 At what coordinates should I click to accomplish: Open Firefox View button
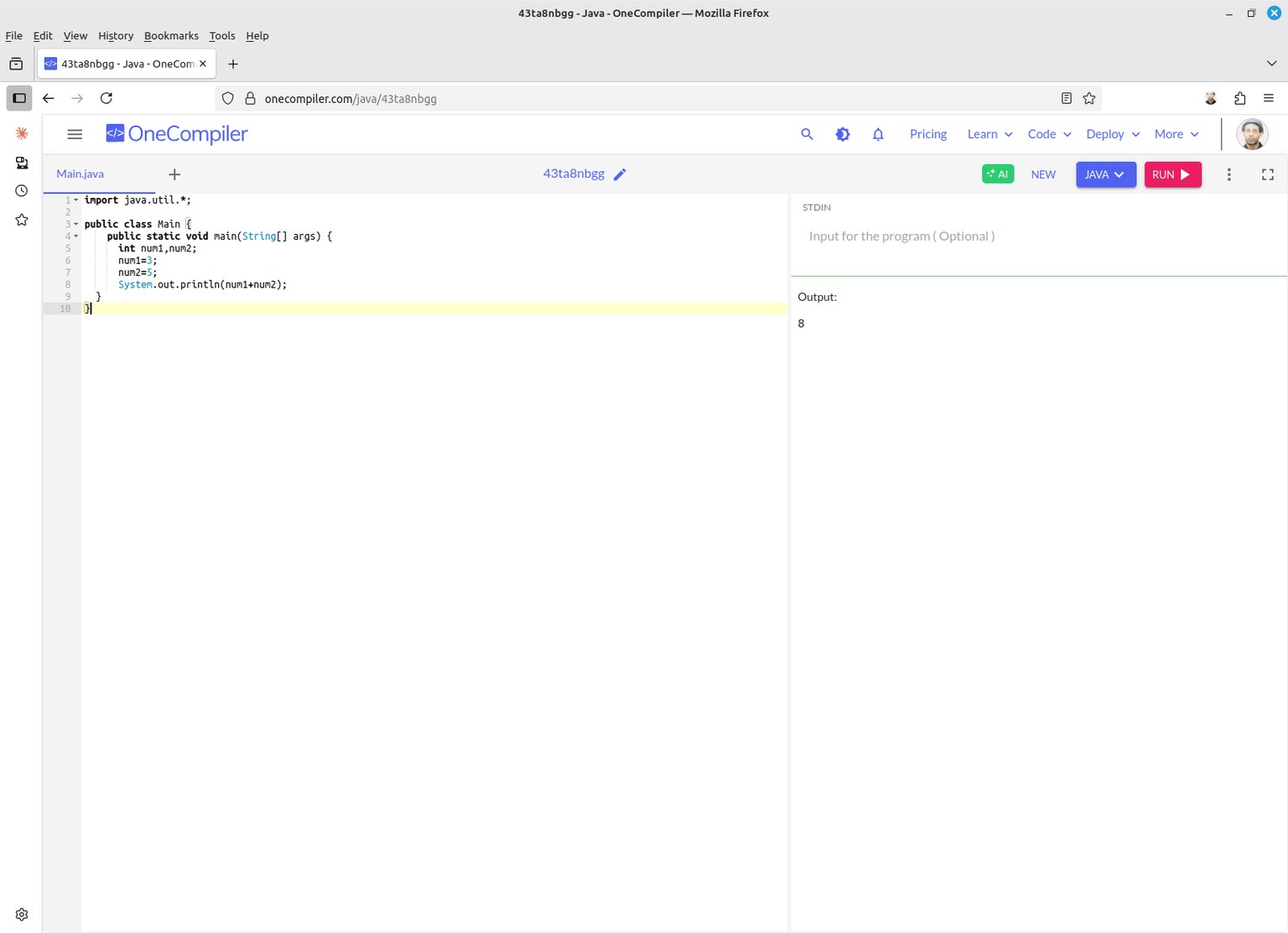coord(16,64)
